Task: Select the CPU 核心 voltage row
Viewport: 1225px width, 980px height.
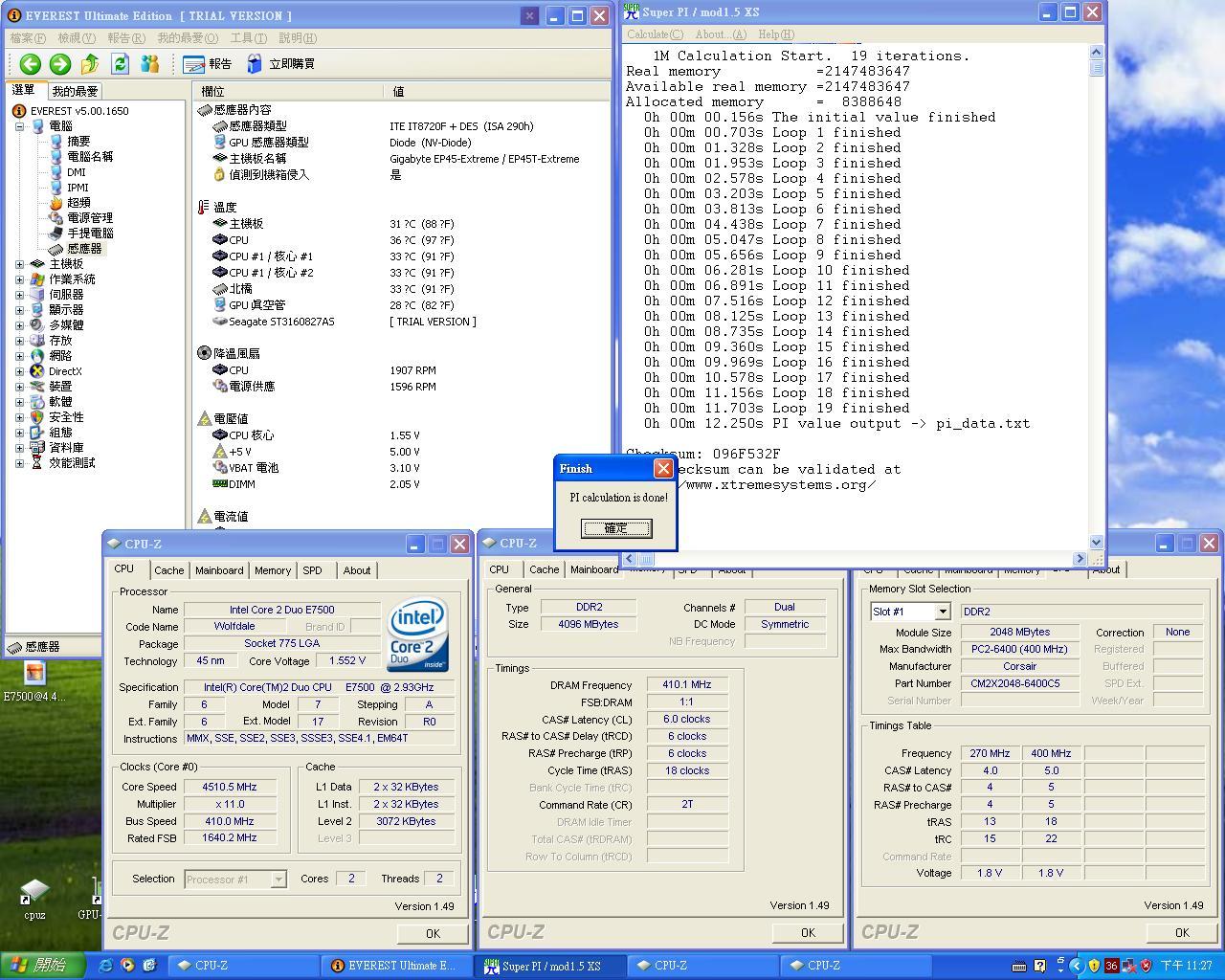Action: point(402,435)
